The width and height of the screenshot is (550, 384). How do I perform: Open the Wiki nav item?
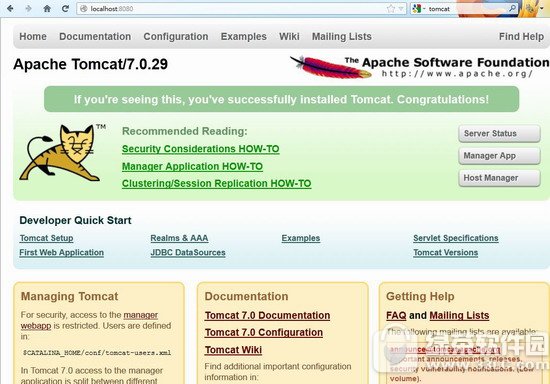click(x=289, y=36)
